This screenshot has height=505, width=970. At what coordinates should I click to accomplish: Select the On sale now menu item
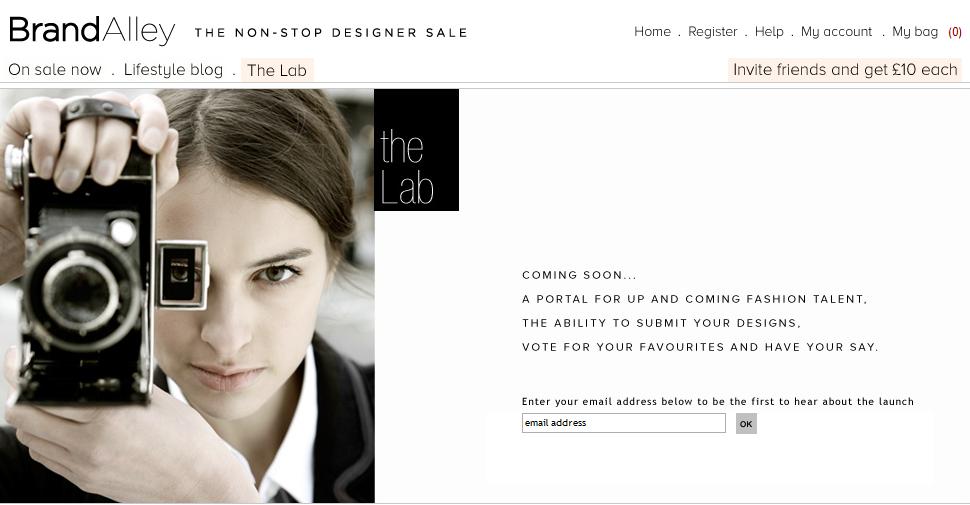pyautogui.click(x=55, y=70)
